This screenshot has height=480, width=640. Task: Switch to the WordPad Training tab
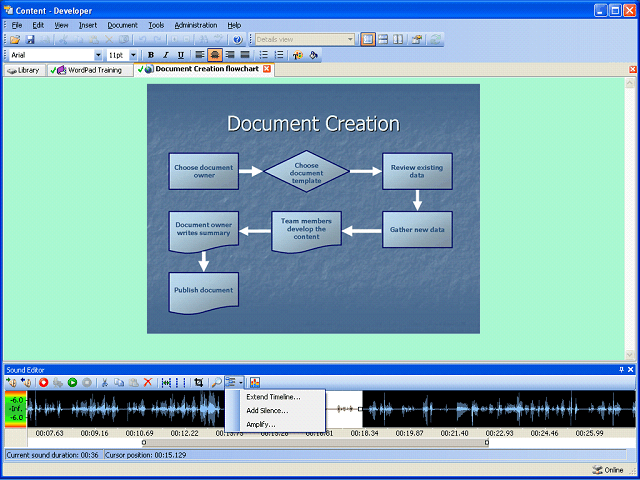coord(94,70)
